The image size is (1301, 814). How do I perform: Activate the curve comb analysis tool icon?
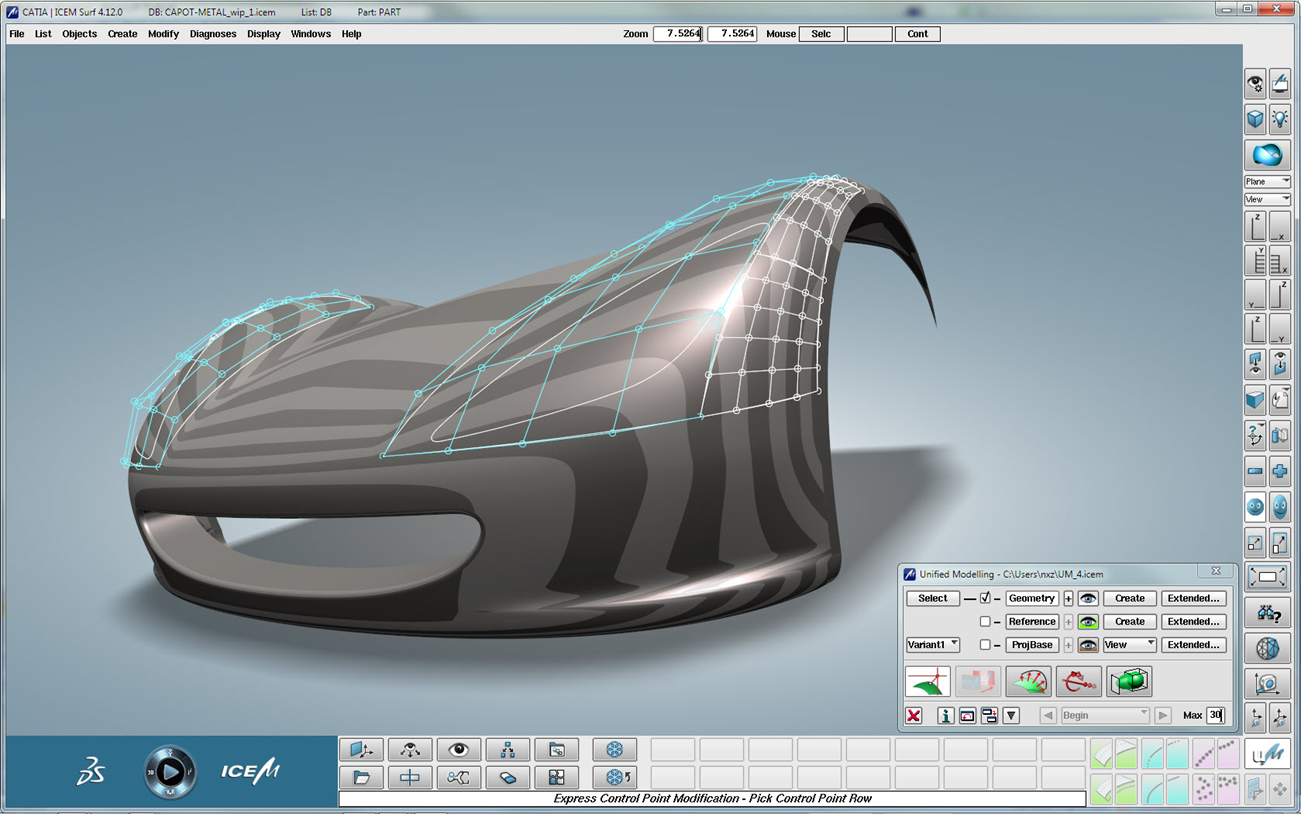1078,682
